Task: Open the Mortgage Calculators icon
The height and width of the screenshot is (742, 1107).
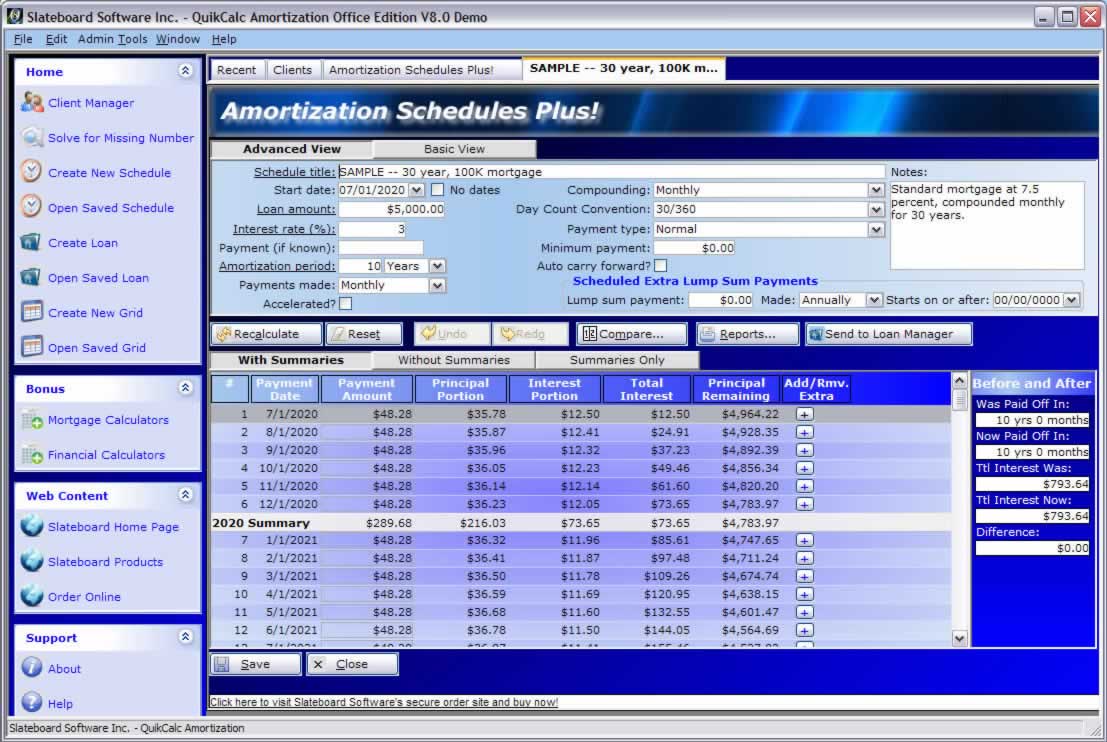Action: click(32, 420)
